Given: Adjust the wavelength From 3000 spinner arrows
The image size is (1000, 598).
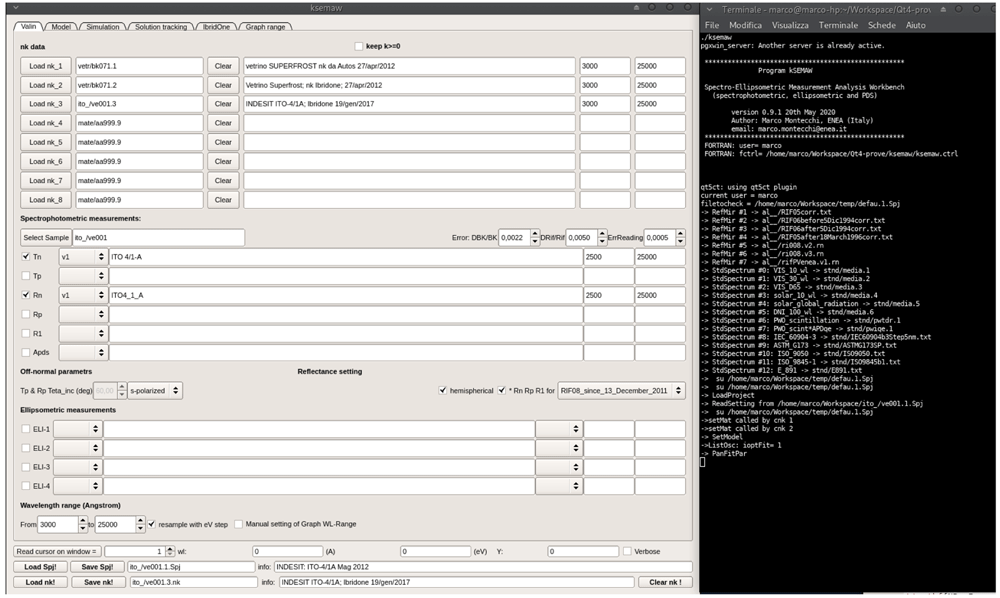Looking at the screenshot, I should coord(83,525).
